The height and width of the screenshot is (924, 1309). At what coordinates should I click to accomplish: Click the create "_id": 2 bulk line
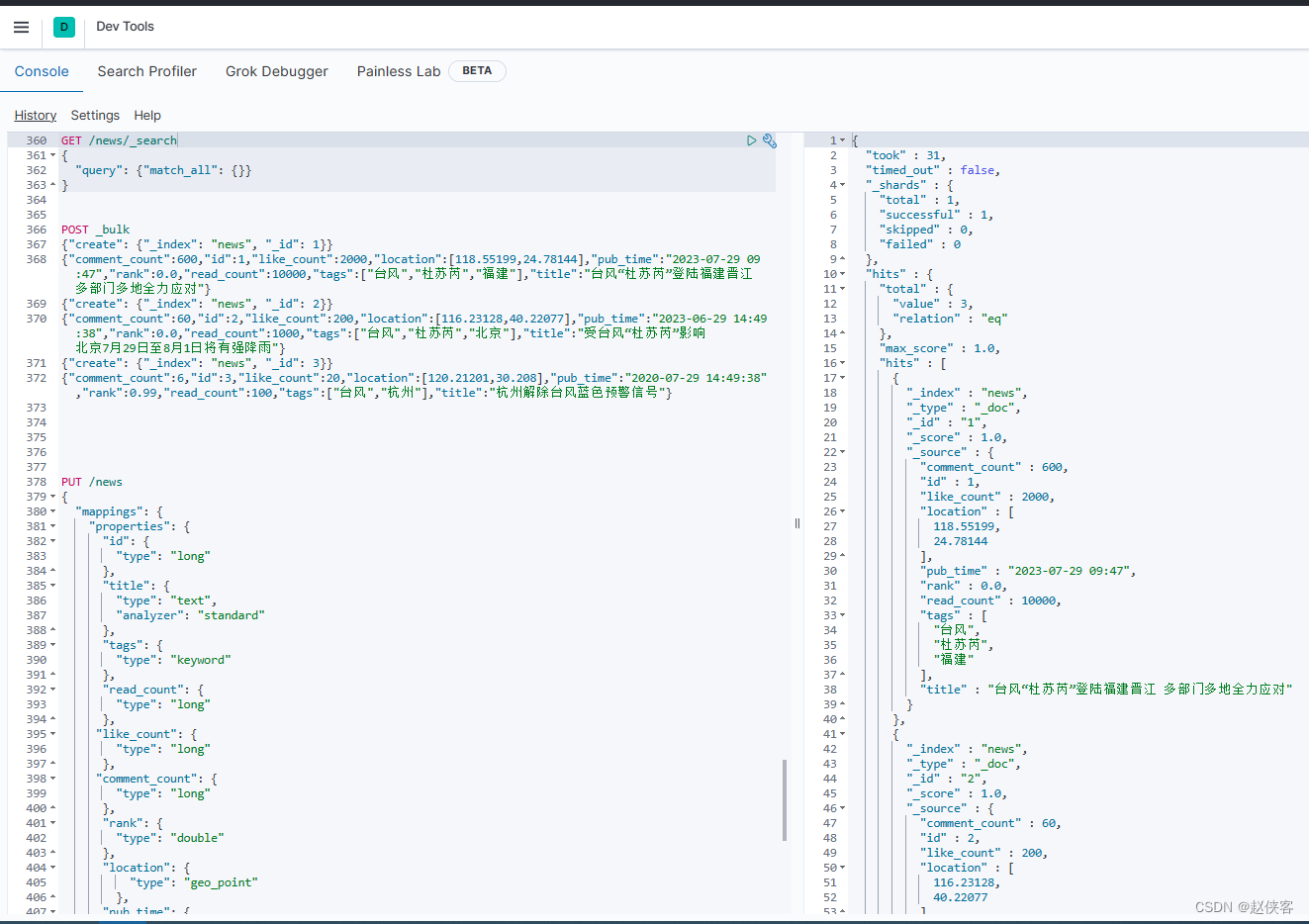(197, 304)
